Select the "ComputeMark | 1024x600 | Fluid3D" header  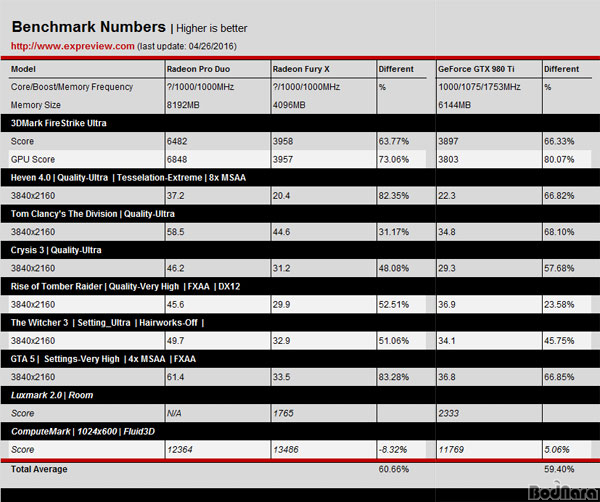pyautogui.click(x=83, y=432)
